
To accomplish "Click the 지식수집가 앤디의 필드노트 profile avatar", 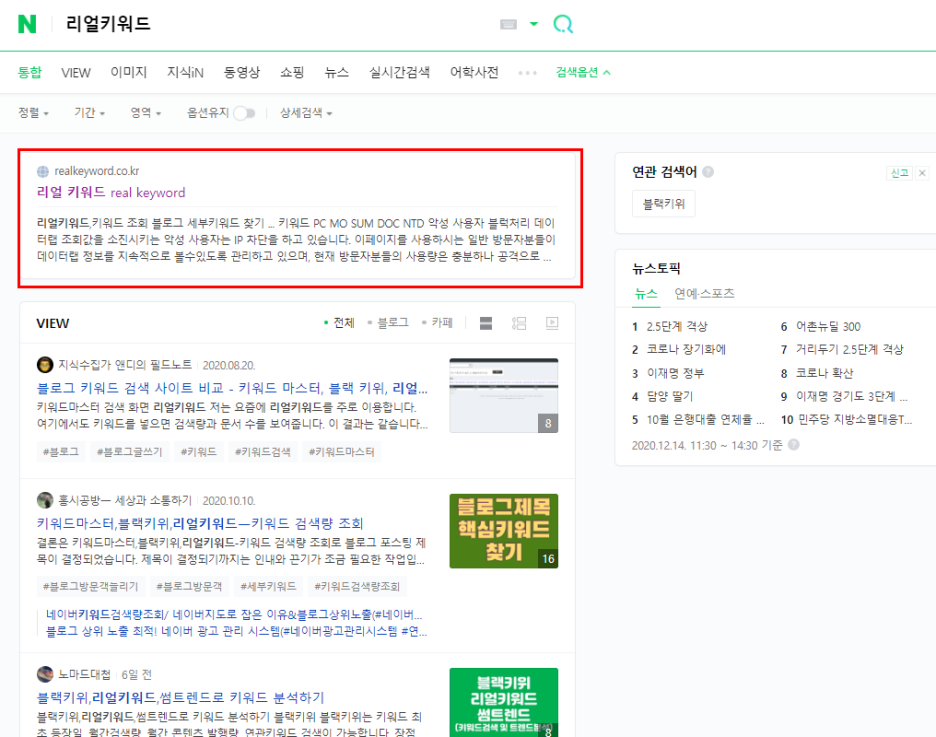I will (45, 365).
